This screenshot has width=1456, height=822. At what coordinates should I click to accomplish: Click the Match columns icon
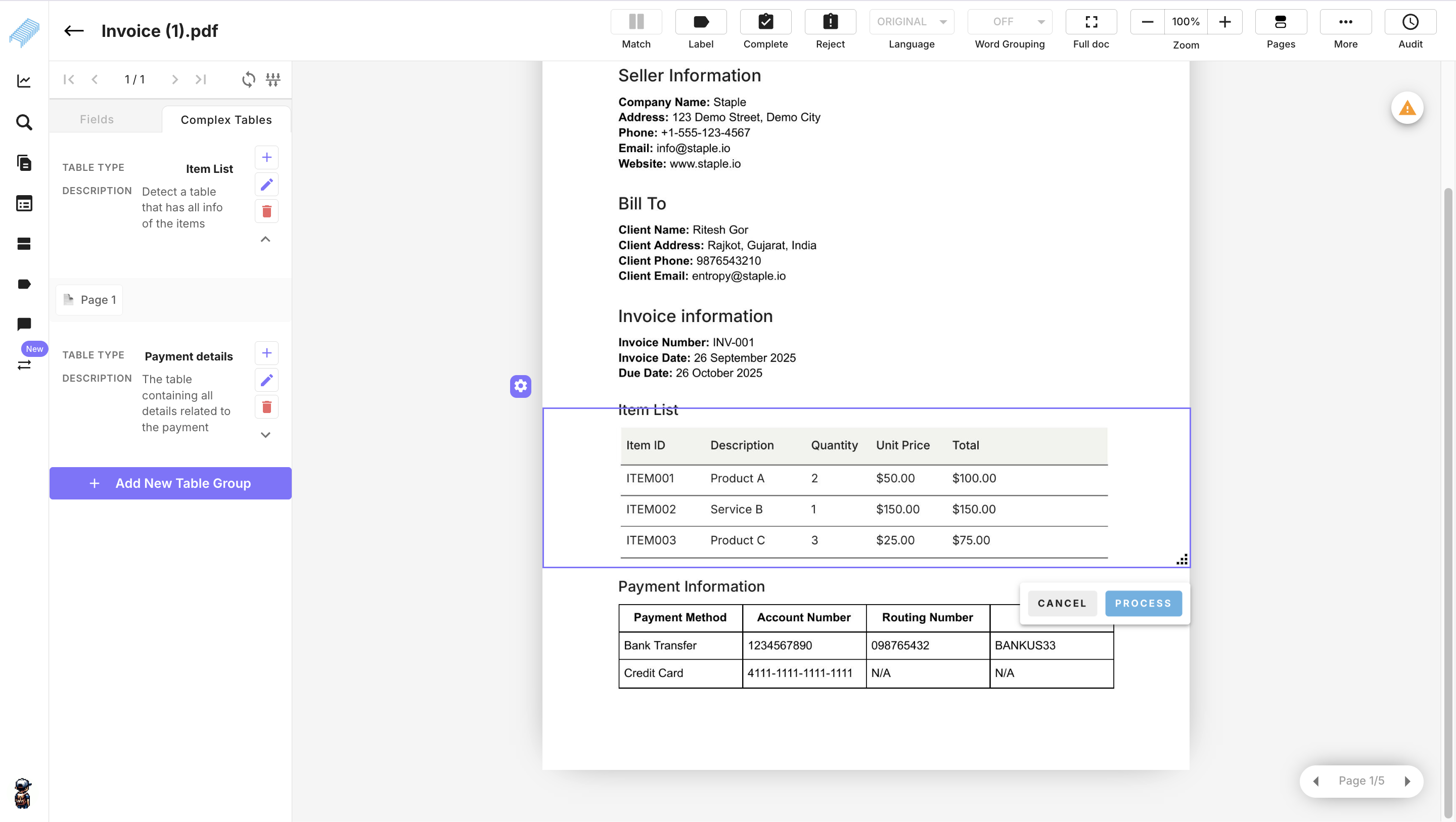tap(636, 22)
